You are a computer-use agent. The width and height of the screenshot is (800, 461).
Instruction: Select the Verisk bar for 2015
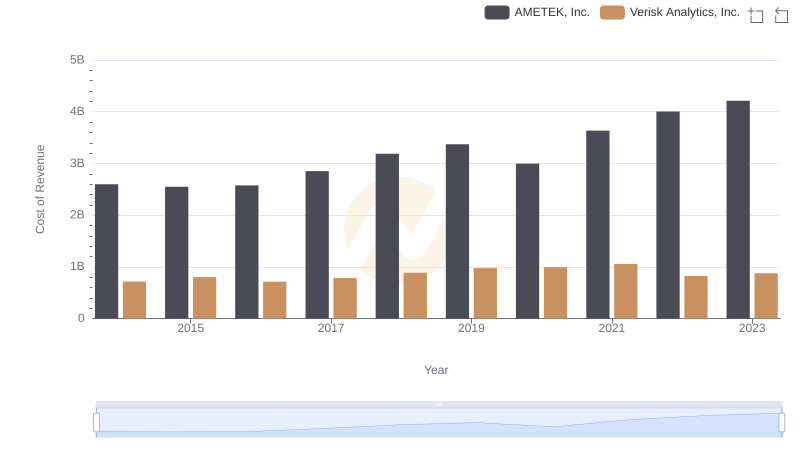point(205,298)
